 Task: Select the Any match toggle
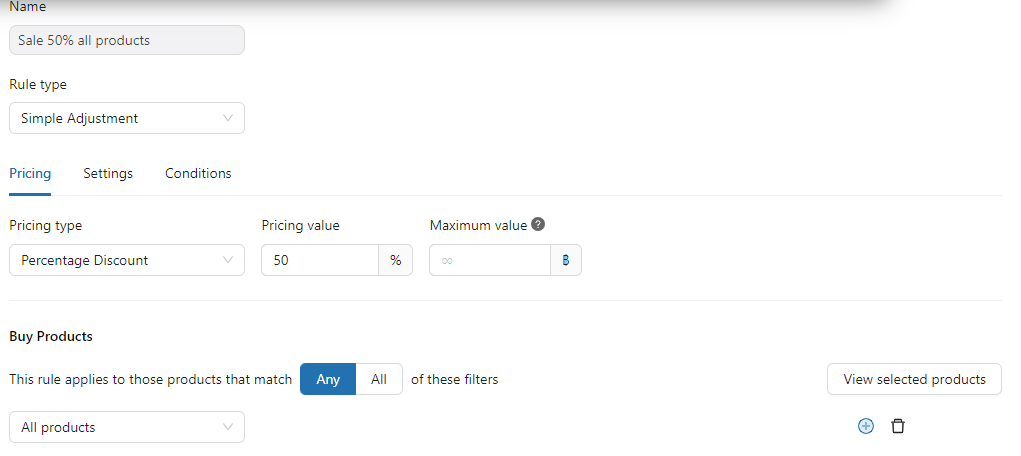coord(328,379)
